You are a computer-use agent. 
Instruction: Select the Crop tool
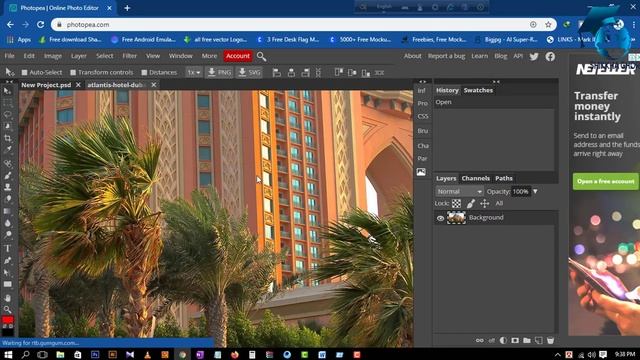tap(7, 138)
